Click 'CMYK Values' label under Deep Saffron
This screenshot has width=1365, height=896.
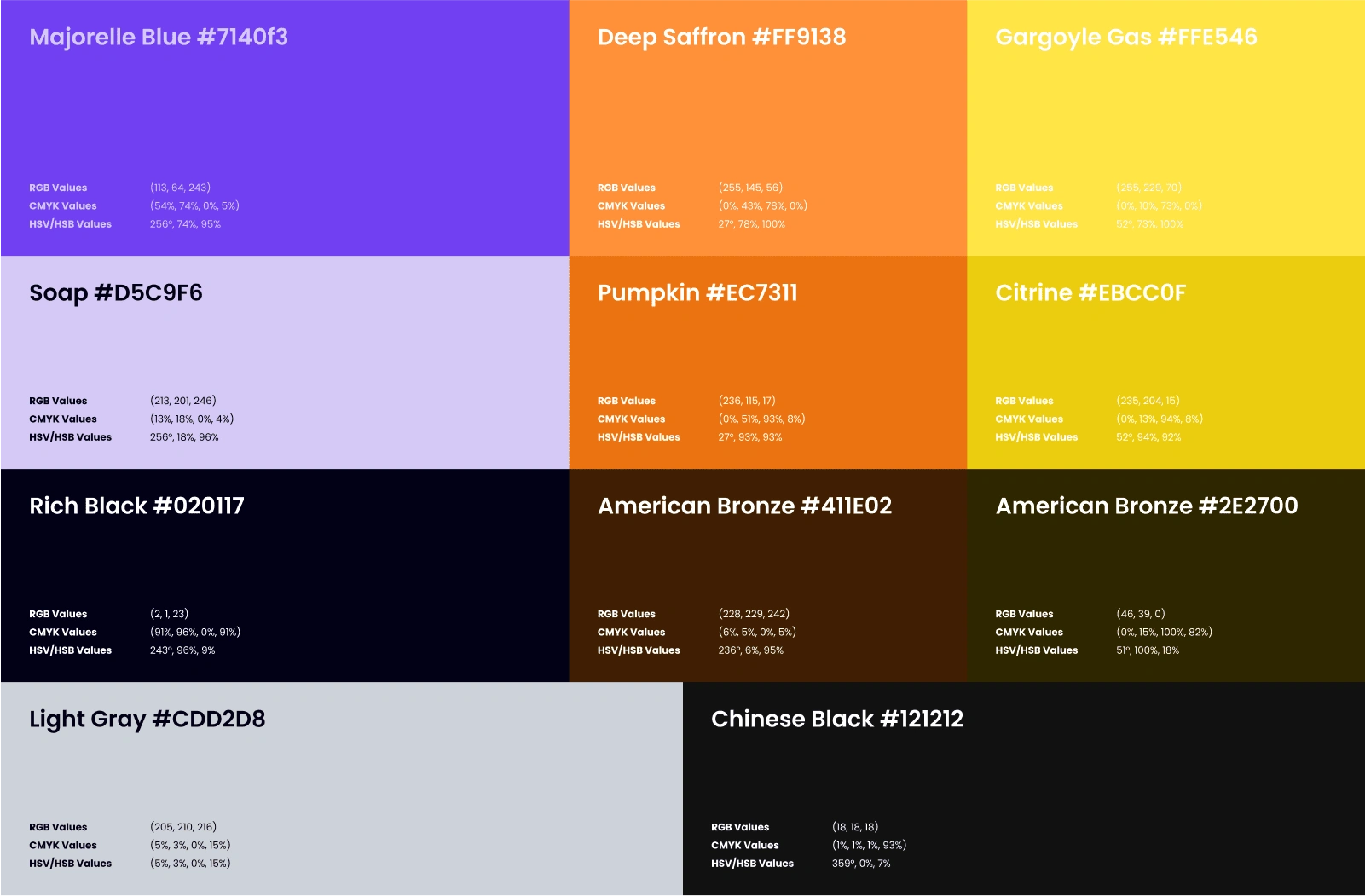(x=631, y=205)
